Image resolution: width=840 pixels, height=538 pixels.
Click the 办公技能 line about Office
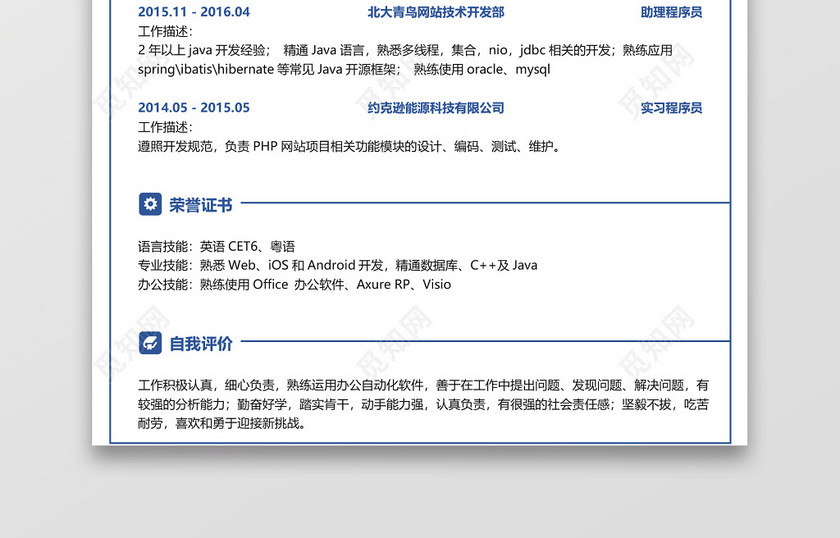294,285
